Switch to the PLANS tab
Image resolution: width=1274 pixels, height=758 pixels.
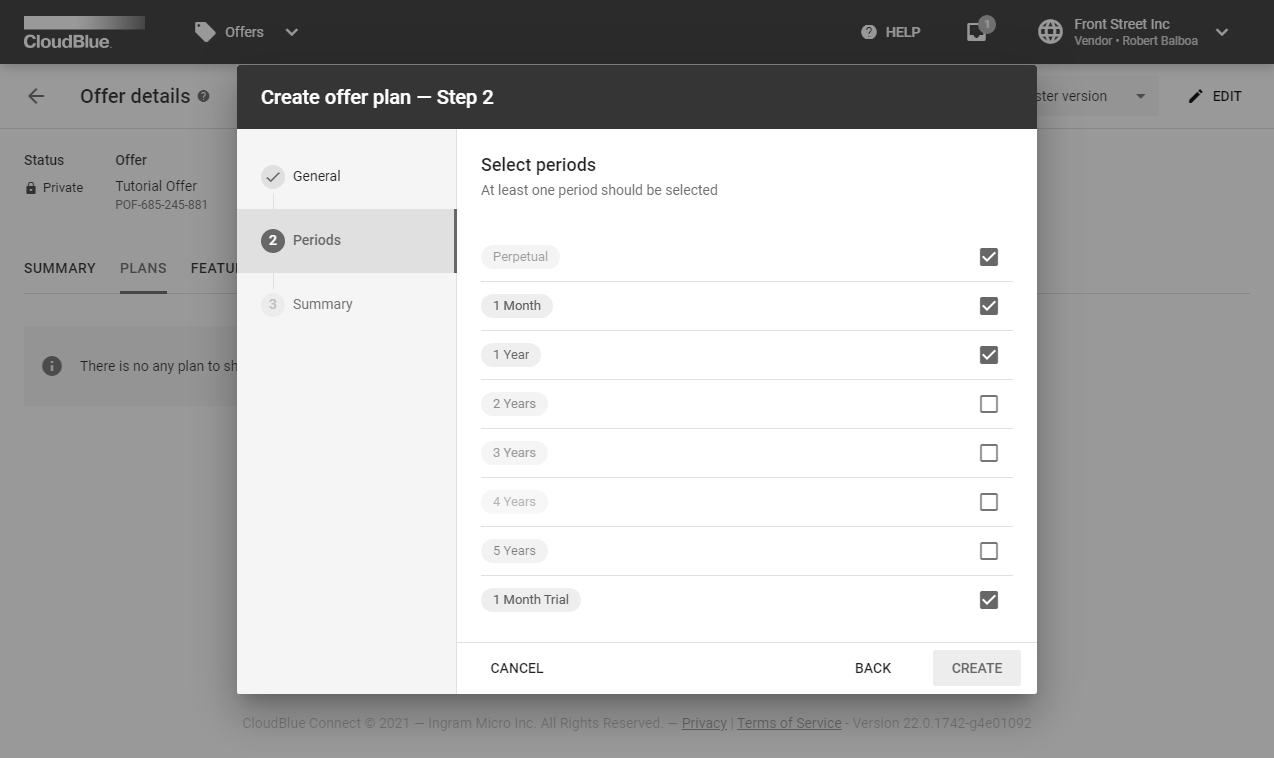[143, 268]
